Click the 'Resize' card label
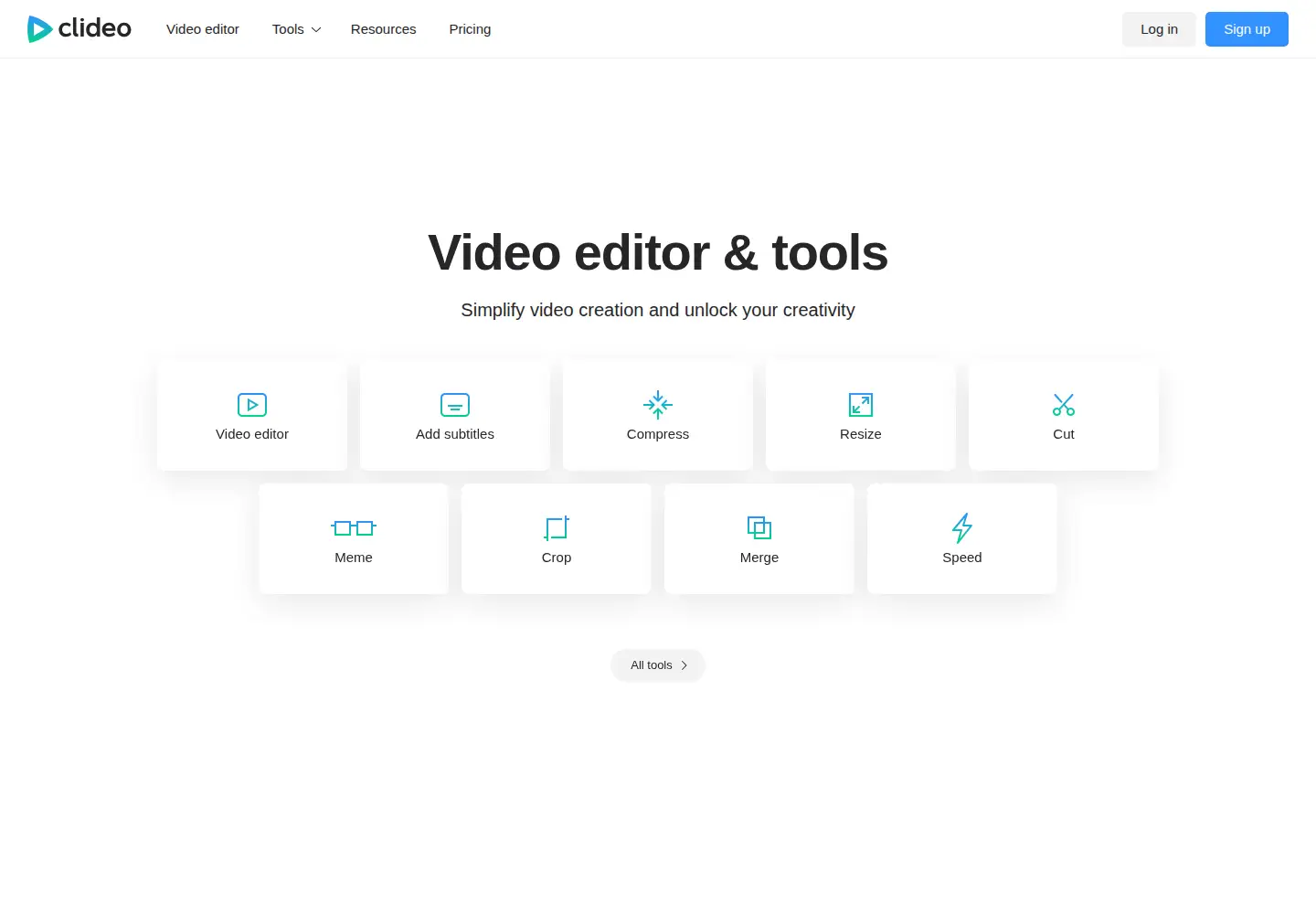The height and width of the screenshot is (914, 1316). pos(861,434)
